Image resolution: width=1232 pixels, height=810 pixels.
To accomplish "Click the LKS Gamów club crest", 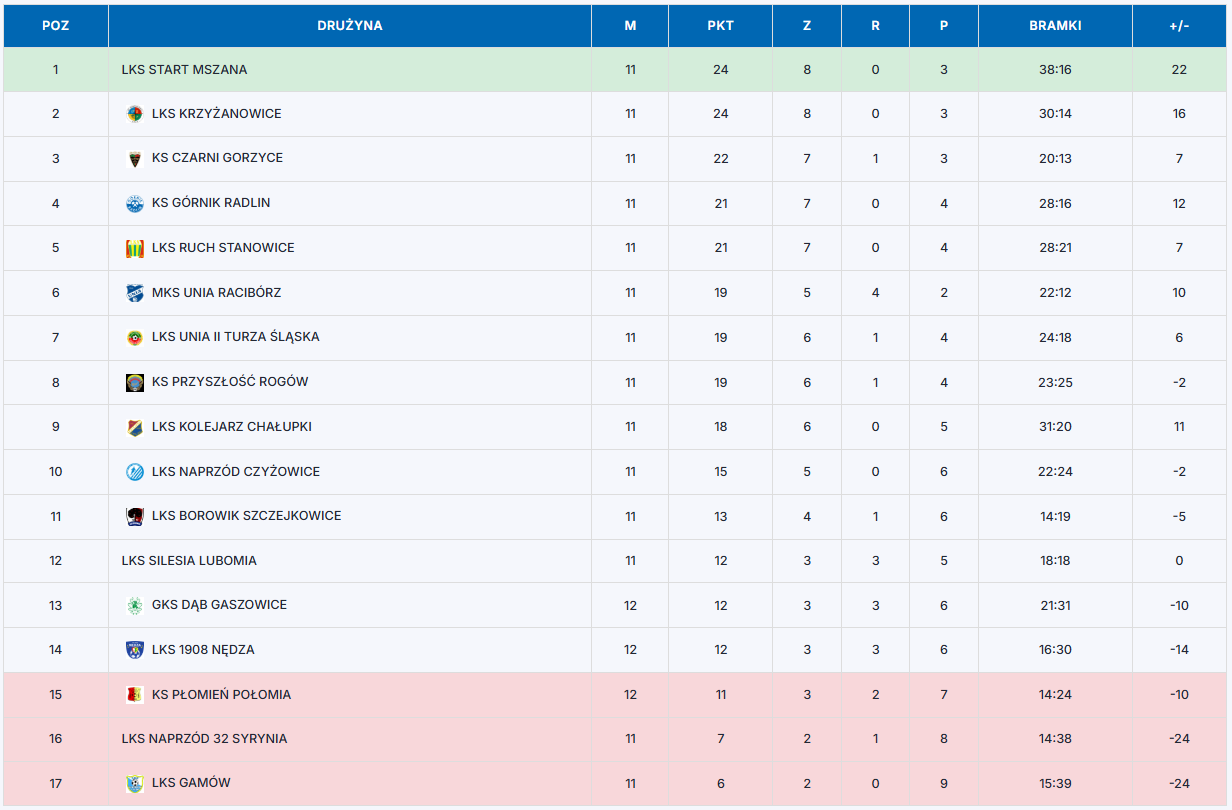I will click(x=134, y=783).
